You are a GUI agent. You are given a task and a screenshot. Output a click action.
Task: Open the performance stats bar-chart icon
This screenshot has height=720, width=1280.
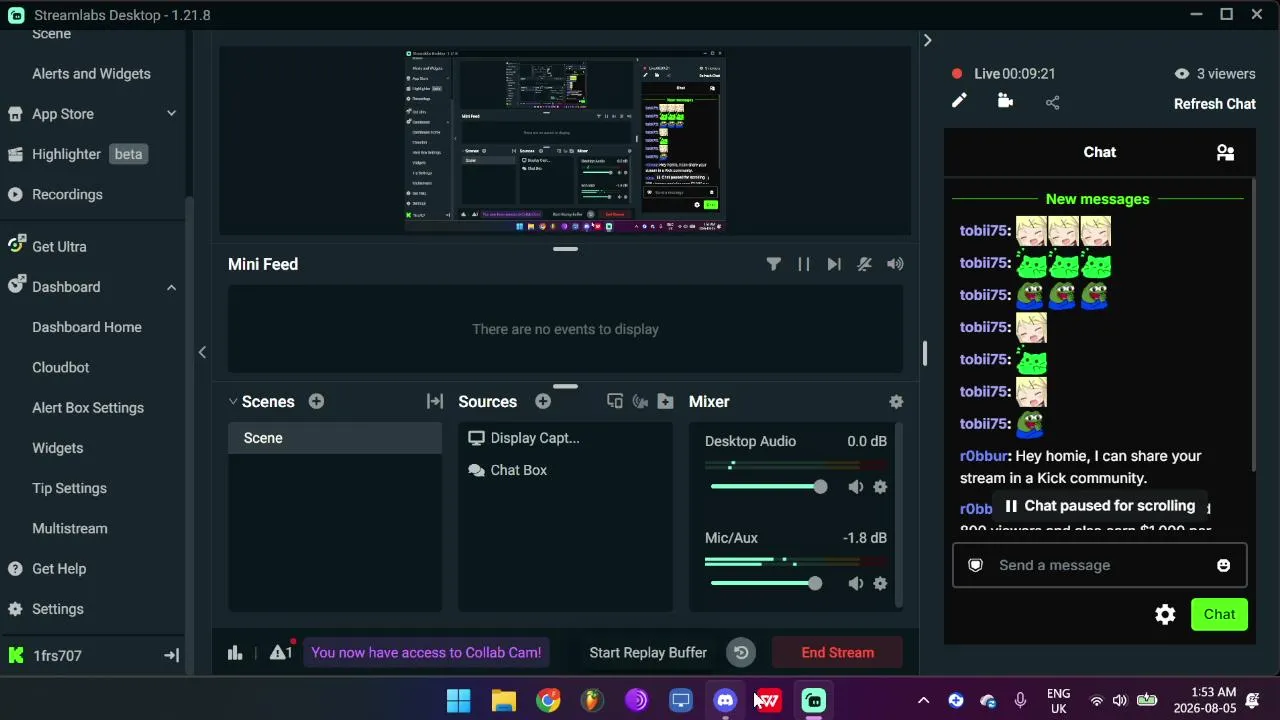click(235, 652)
